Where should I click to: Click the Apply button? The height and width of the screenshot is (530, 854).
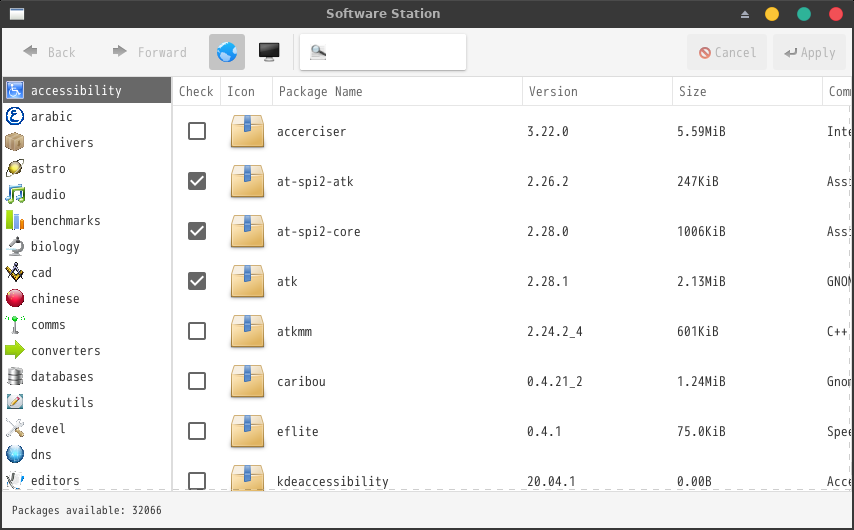[810, 52]
